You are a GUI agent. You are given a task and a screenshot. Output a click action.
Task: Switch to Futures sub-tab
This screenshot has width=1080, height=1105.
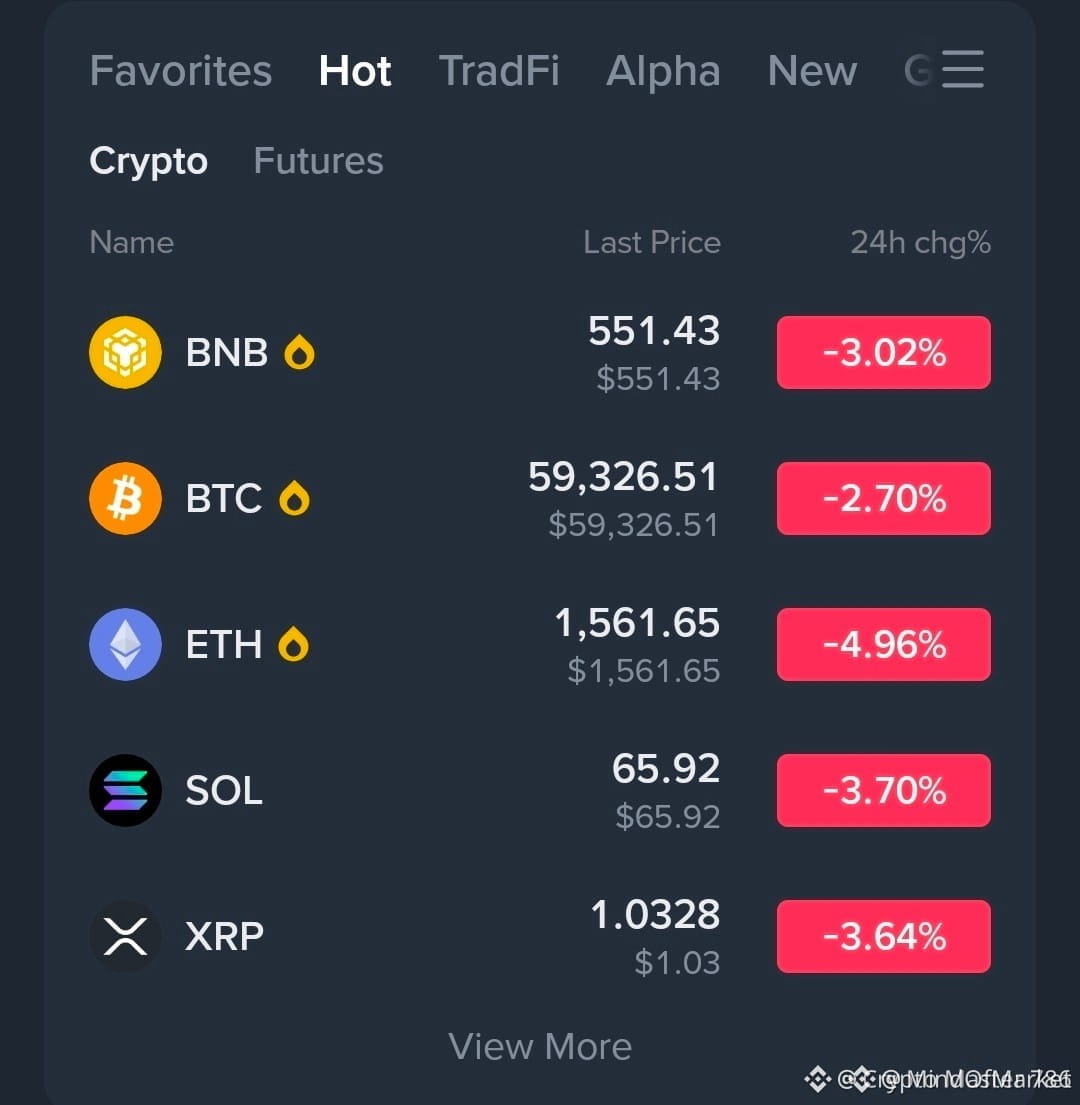point(318,161)
